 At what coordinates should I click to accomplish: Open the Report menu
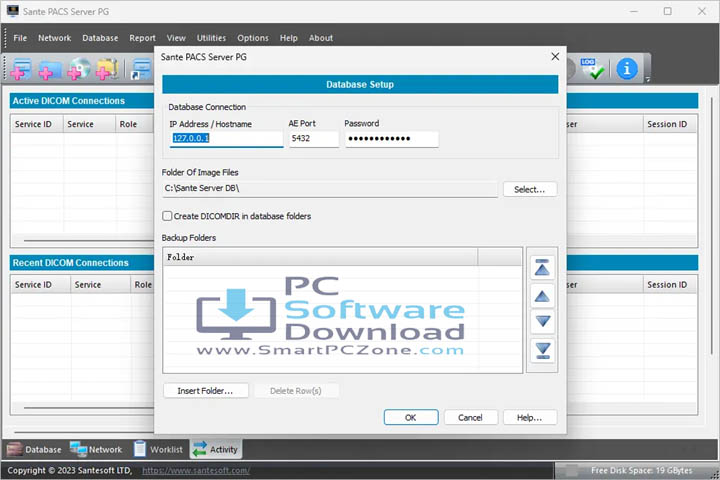pos(142,38)
